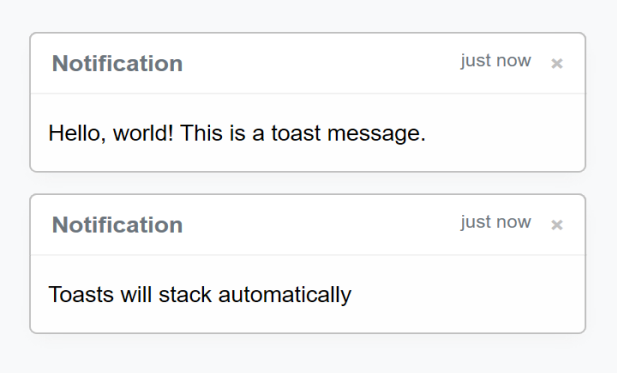618x374 pixels.
Task: Click the word "automatically" in the second toast
Action: point(285,295)
